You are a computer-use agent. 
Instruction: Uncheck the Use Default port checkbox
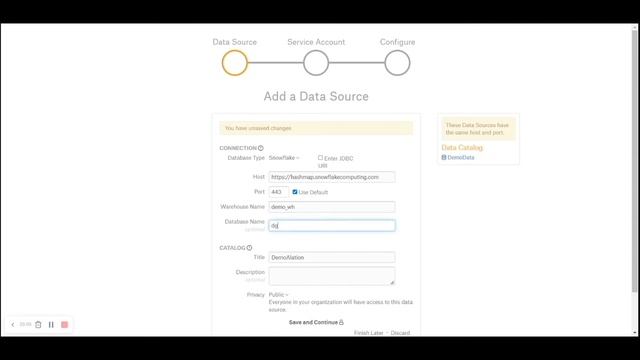point(295,192)
